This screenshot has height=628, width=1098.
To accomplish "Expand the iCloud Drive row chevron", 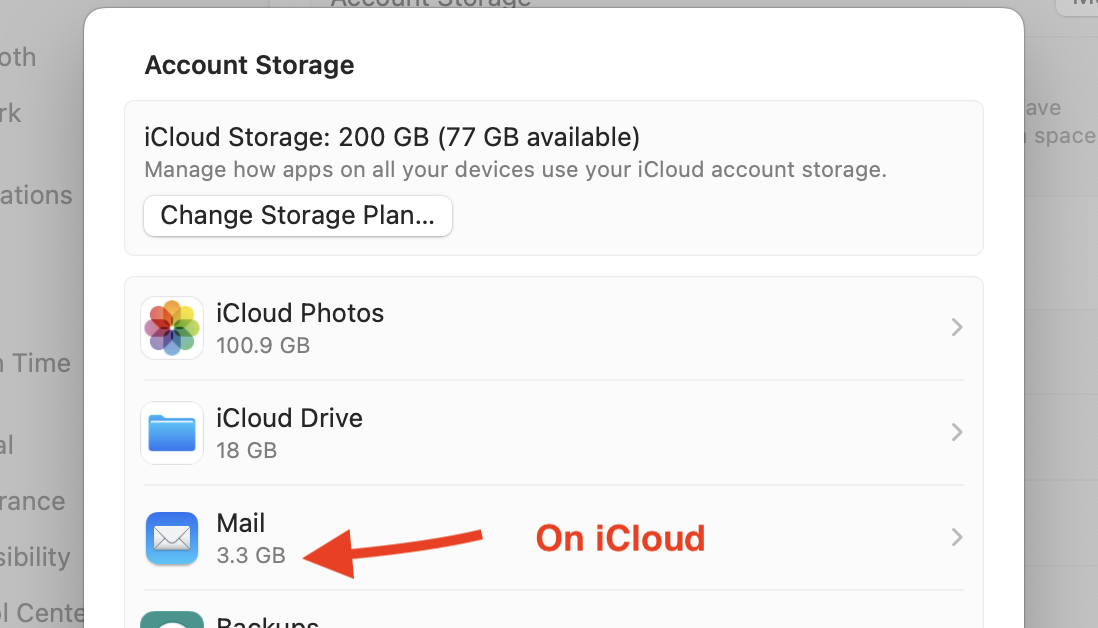I will click(957, 432).
